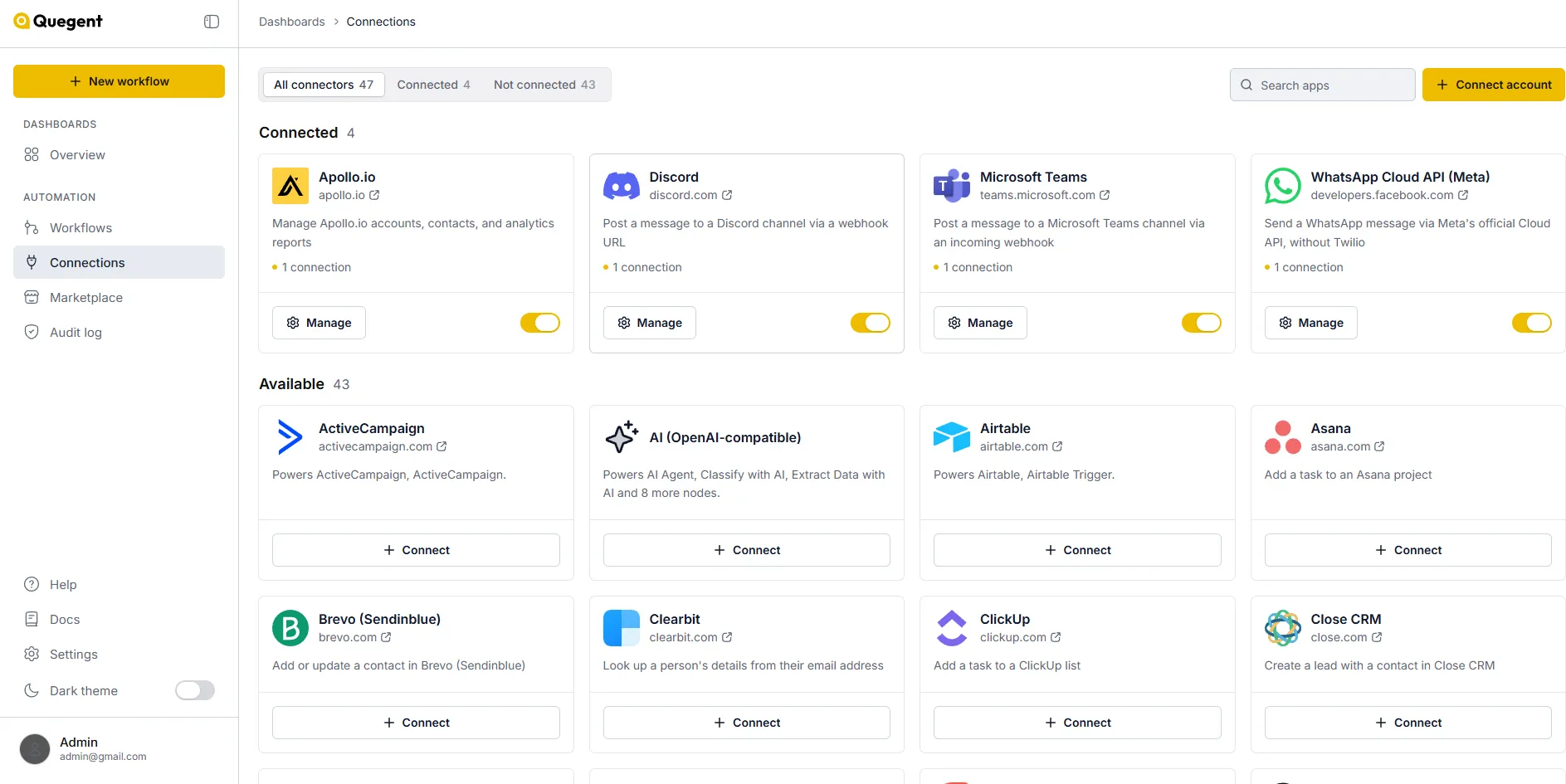Disable the Apollo.io connector toggle
Viewport: 1566px width, 784px height.
[x=540, y=323]
